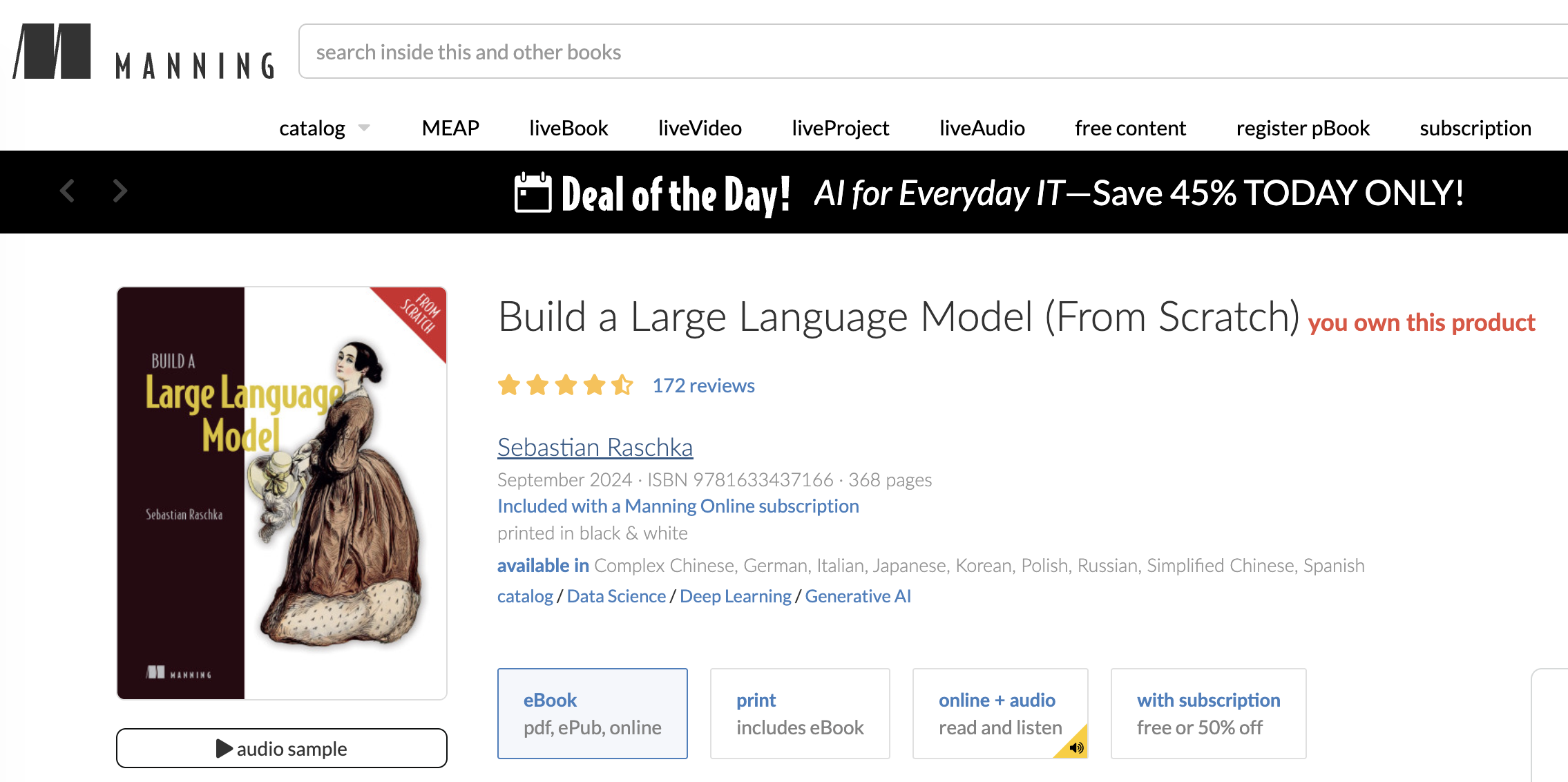
Task: Expand the catalog dropdown arrow
Action: [364, 128]
